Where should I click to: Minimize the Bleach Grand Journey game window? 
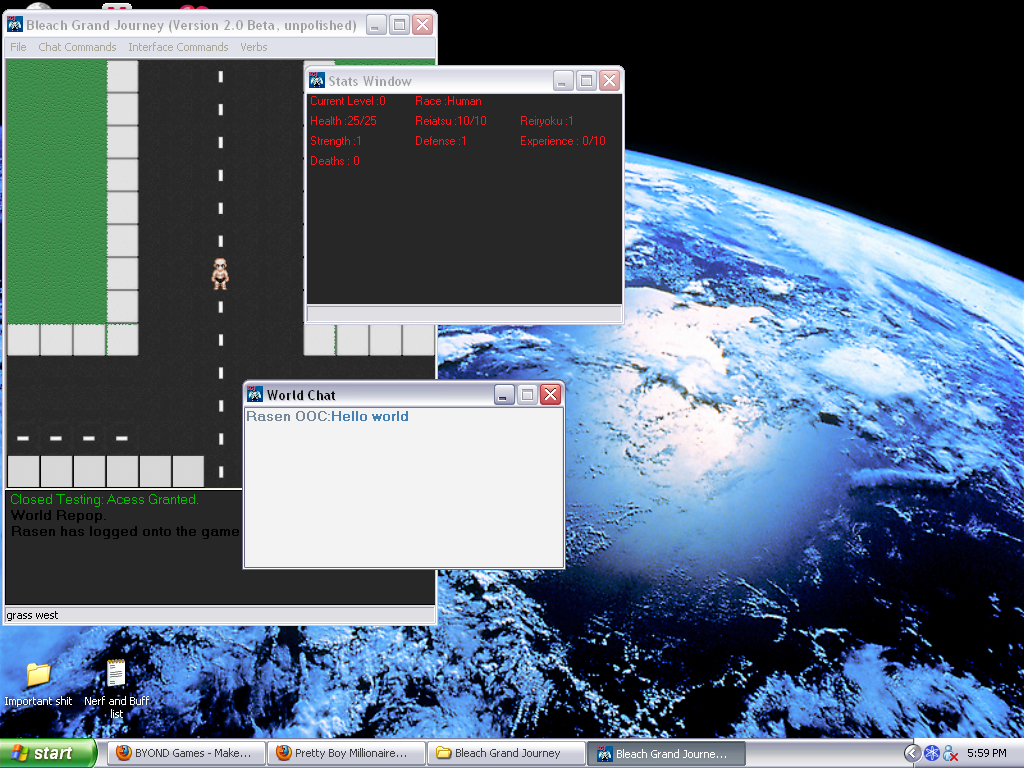(x=376, y=25)
